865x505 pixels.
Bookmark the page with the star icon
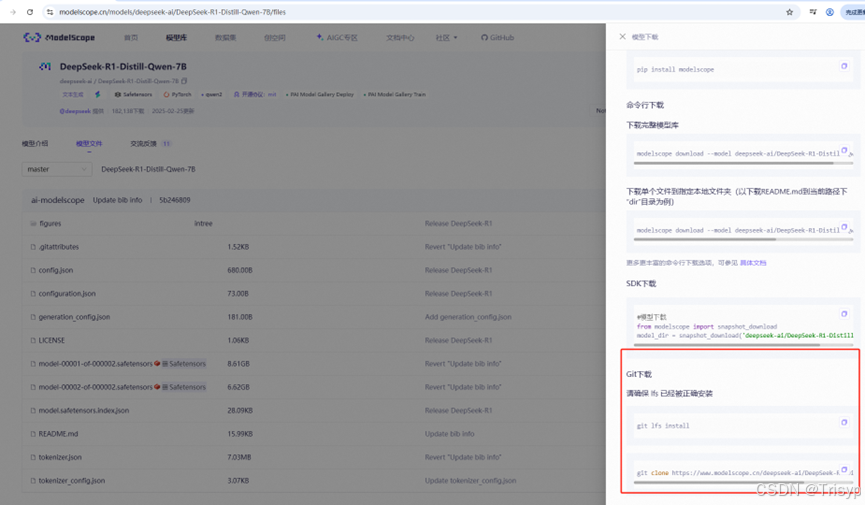[x=789, y=12]
